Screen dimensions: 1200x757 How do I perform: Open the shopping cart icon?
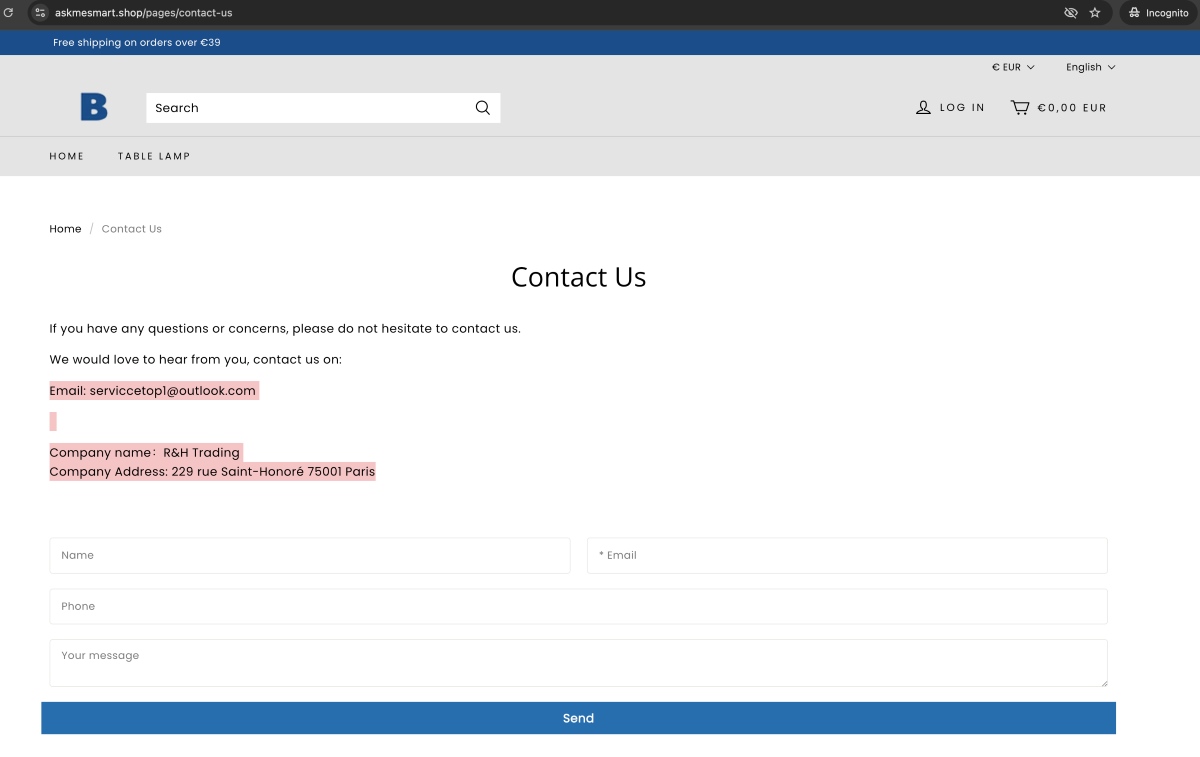[x=1020, y=107]
